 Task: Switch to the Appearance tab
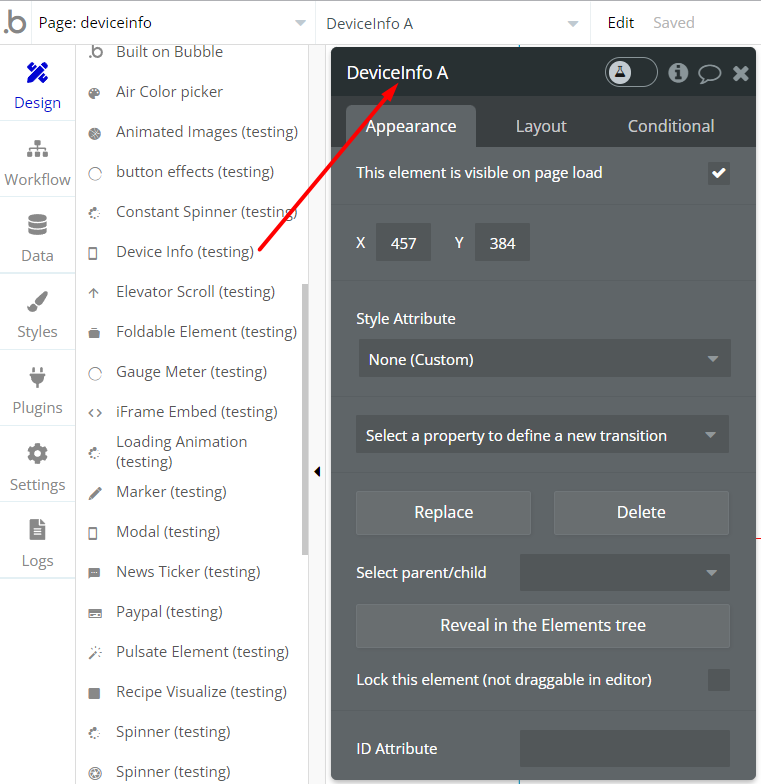click(410, 126)
